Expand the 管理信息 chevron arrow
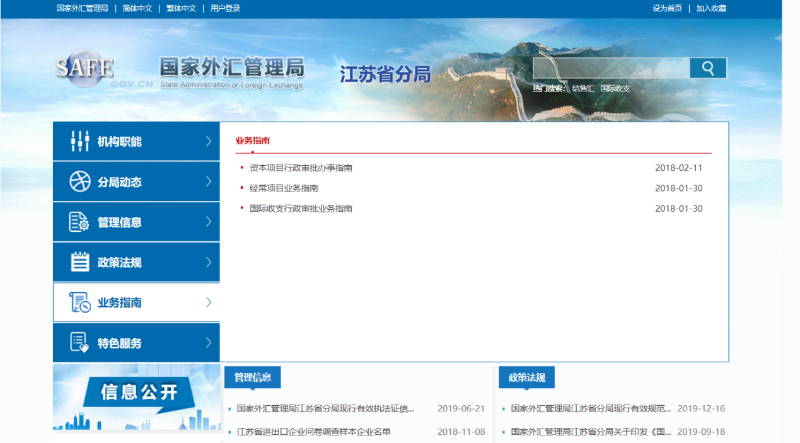 tap(208, 222)
